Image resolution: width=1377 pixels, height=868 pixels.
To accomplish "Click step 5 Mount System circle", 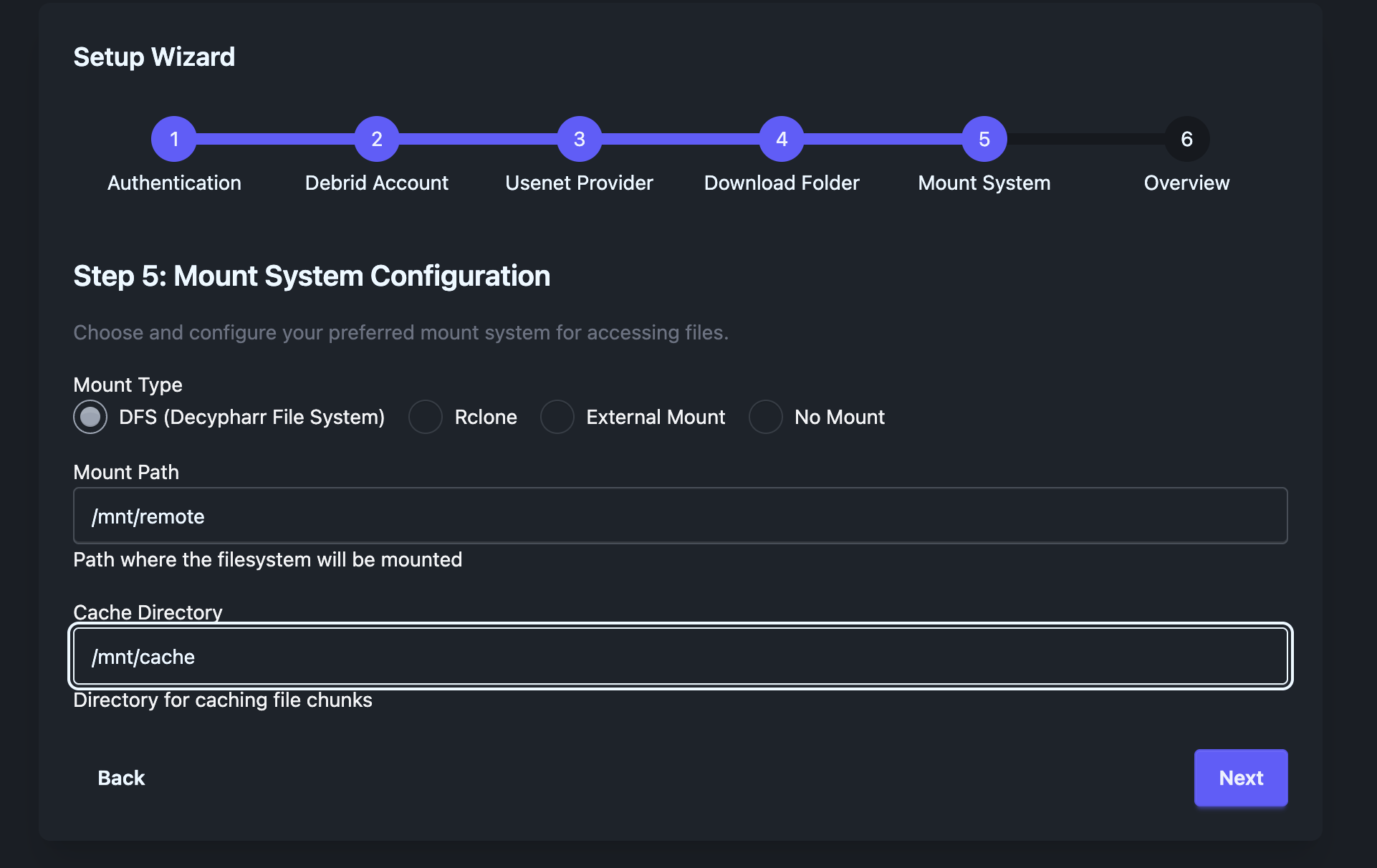I will (984, 138).
